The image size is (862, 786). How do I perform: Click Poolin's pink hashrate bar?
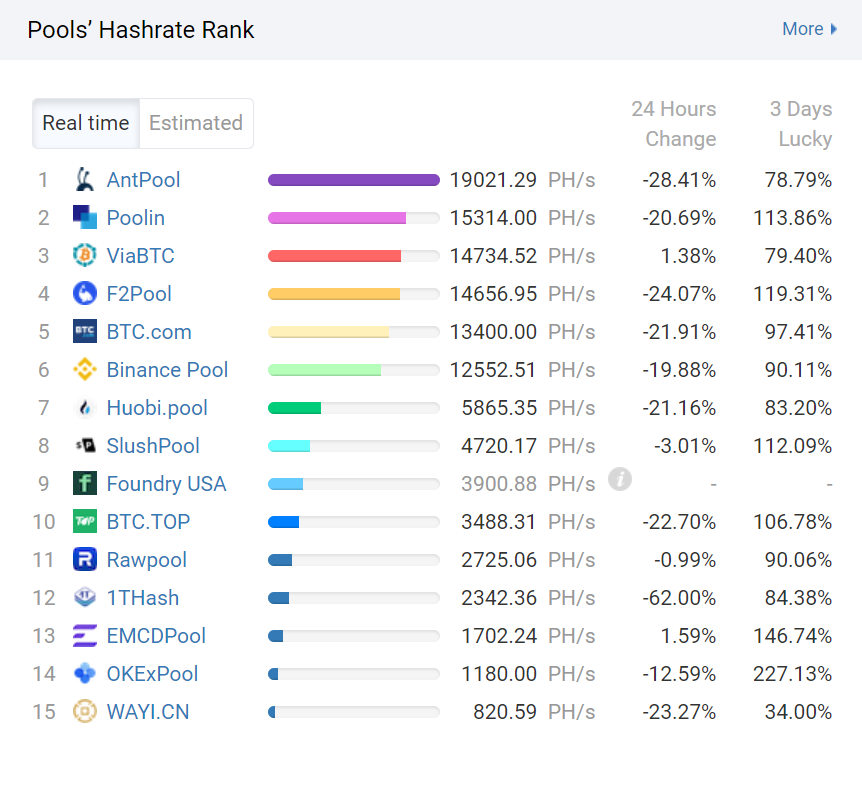(x=337, y=218)
